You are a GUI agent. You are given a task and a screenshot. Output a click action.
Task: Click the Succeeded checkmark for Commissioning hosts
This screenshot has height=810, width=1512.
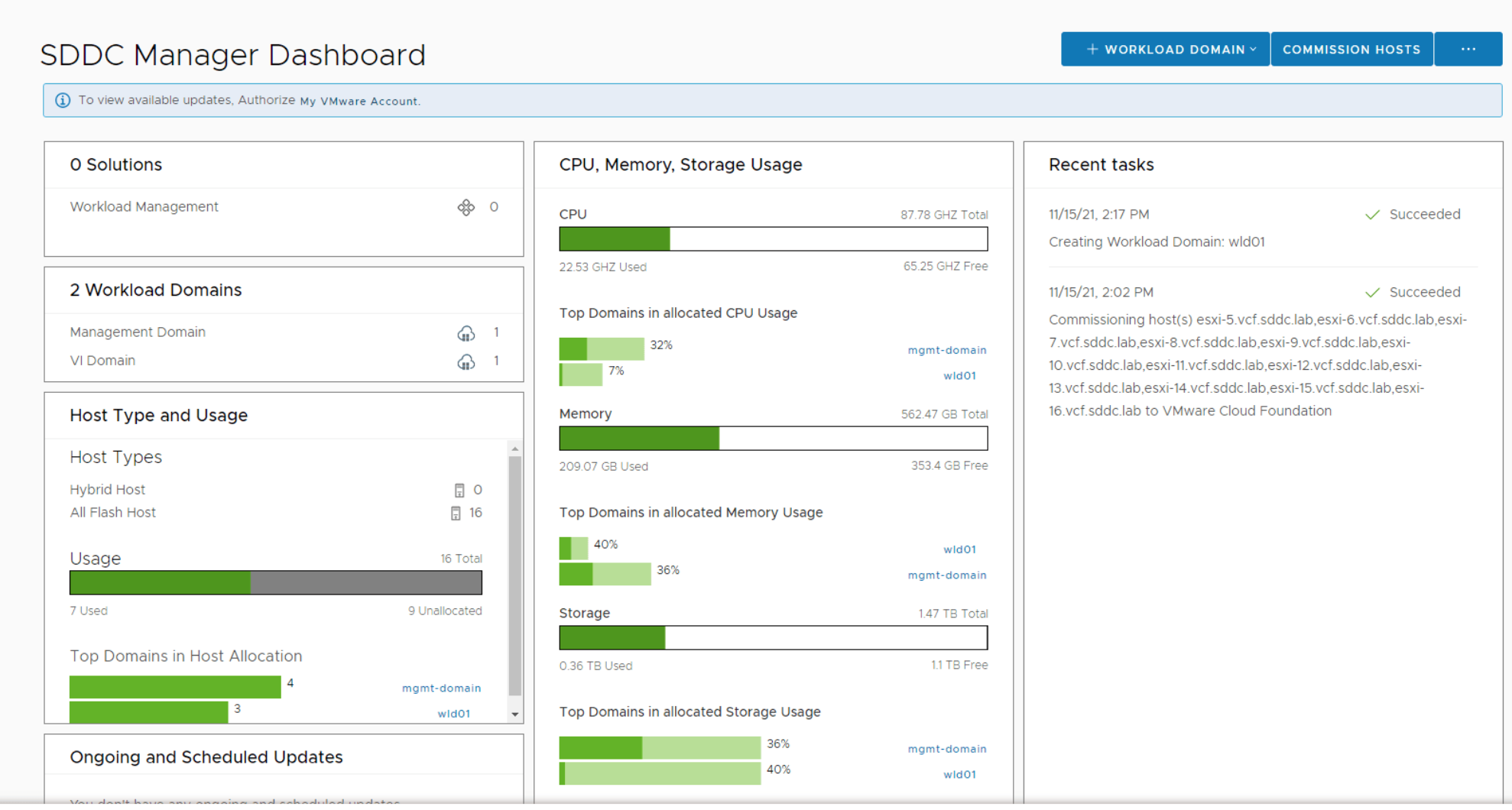(1372, 292)
